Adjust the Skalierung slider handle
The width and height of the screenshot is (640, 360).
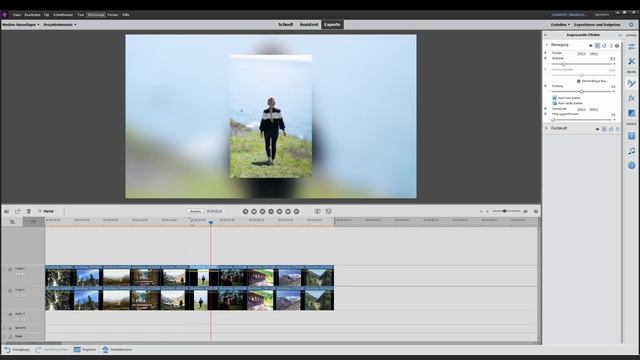pos(564,64)
